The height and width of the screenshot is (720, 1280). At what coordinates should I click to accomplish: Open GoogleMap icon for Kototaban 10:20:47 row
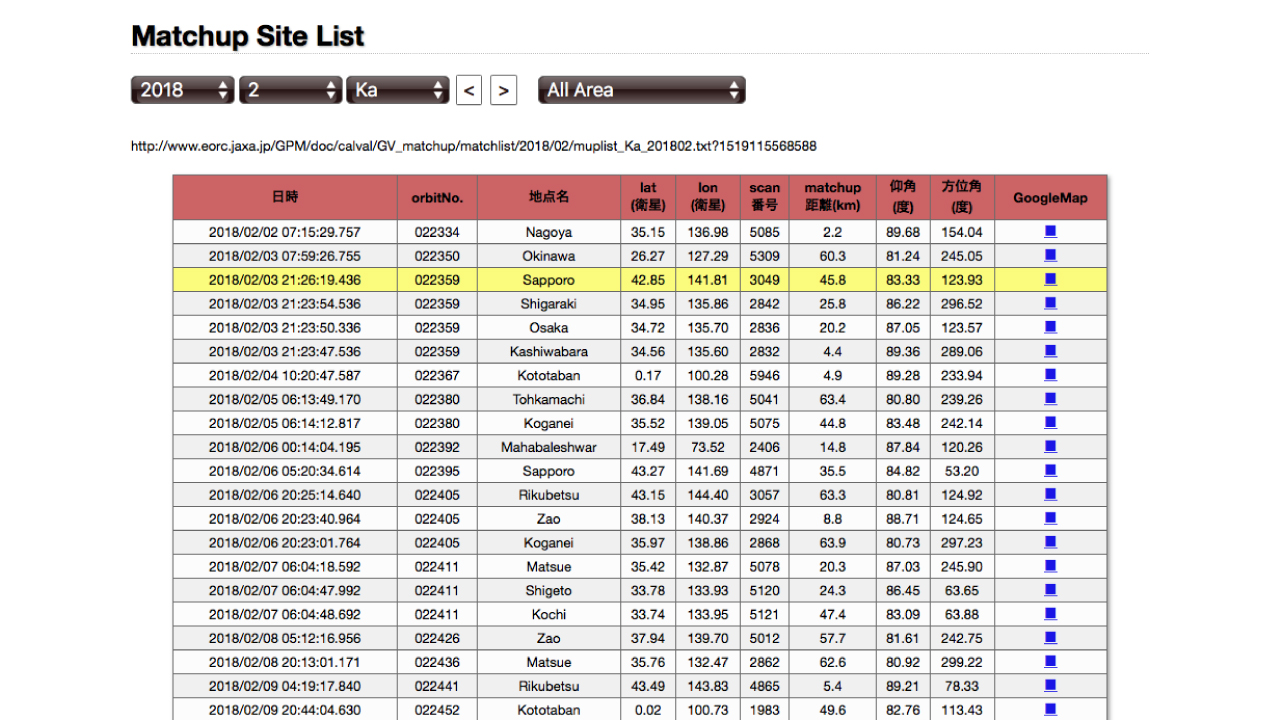coord(1050,375)
